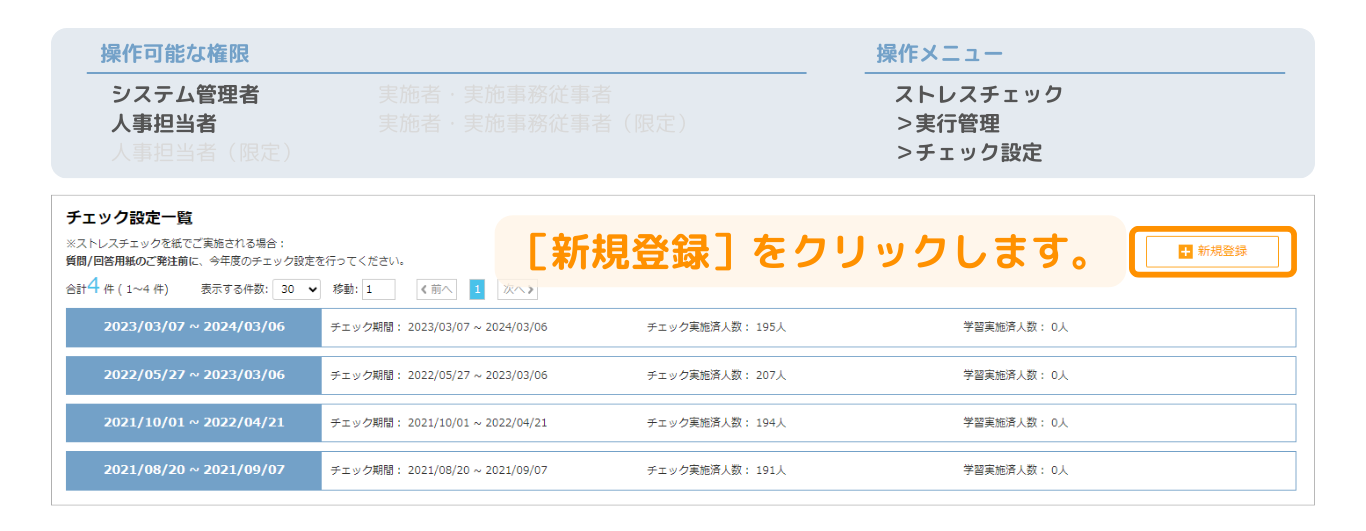
Task: Open the 2021/08/20 ~ 2021/09/07 check setting
Action: (x=194, y=470)
